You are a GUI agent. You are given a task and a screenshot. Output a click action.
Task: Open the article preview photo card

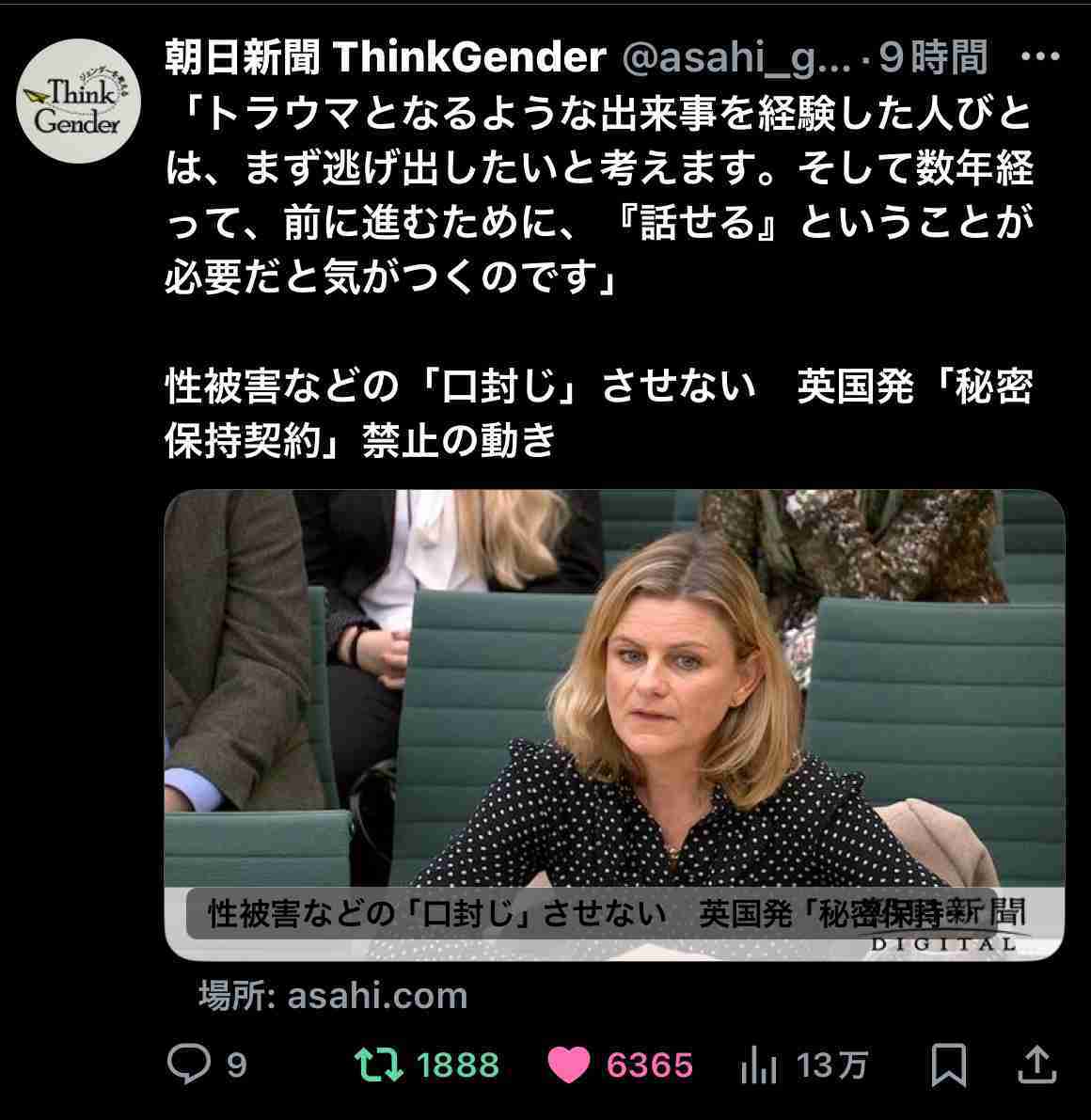614,725
